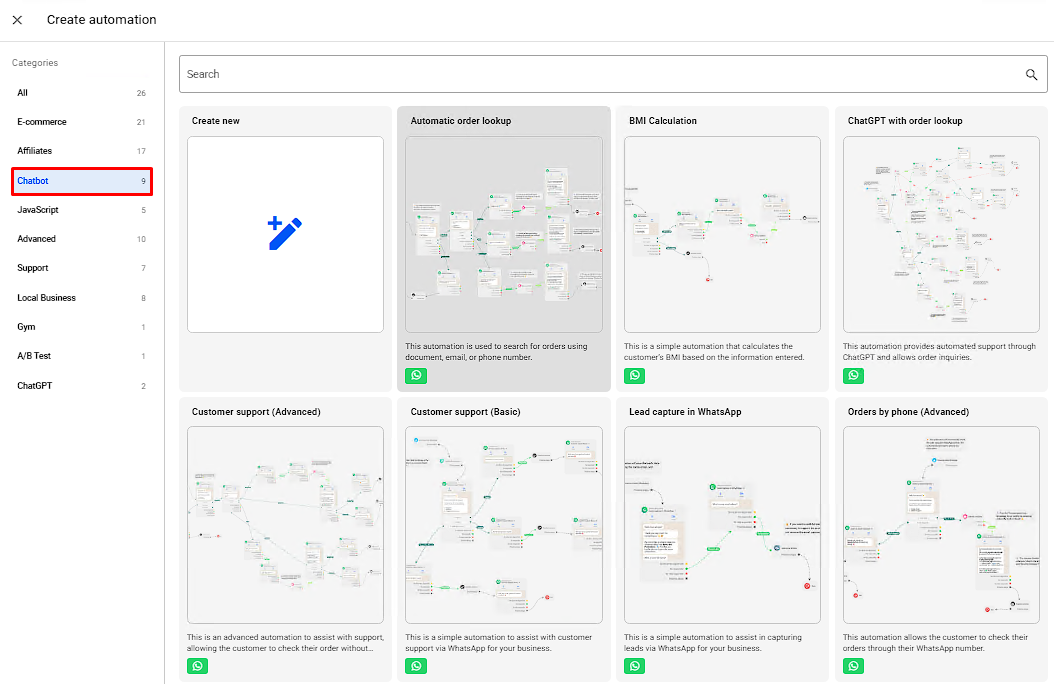Click WhatsApp icon under ChatGPT with order lookup
Screen dimensions: 1054x684
coord(853,376)
